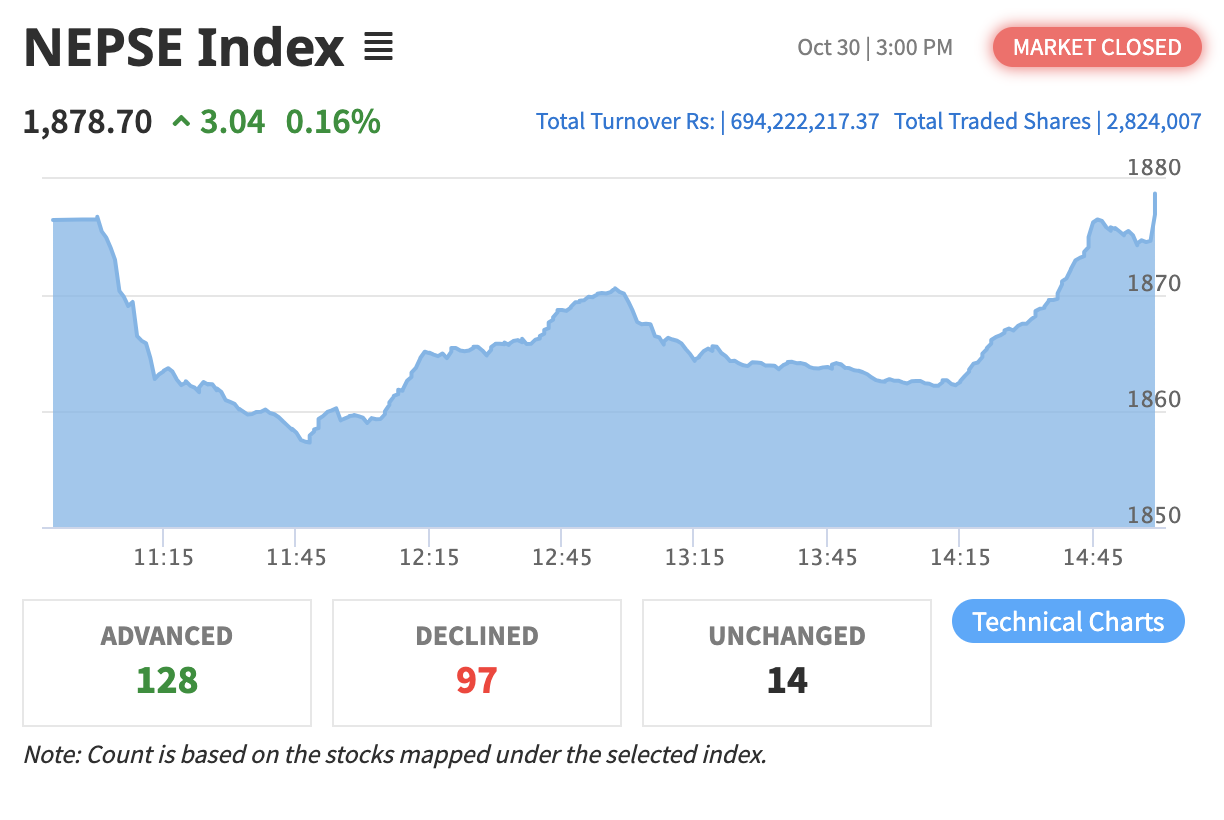Viewport: 1224px width, 820px height.
Task: Click the 1880 price axis label
Action: click(x=1153, y=167)
